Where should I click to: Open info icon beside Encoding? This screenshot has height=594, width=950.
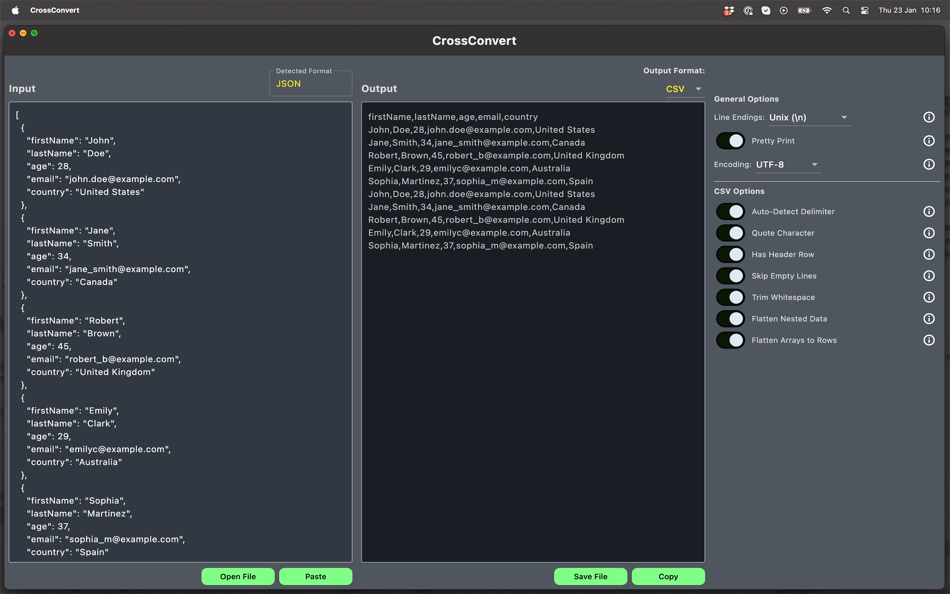[928, 164]
